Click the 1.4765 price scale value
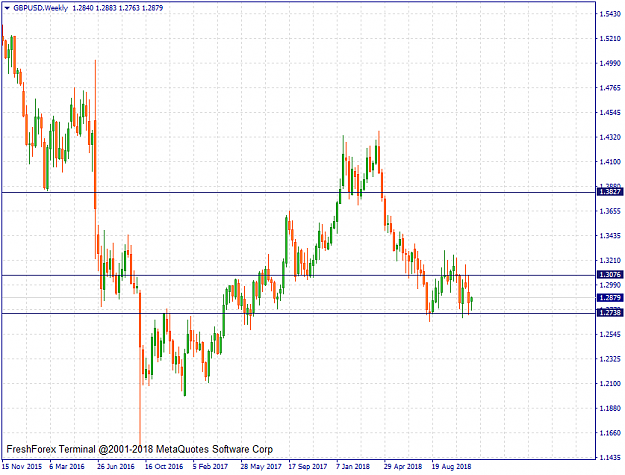The height and width of the screenshot is (475, 625). (610, 88)
